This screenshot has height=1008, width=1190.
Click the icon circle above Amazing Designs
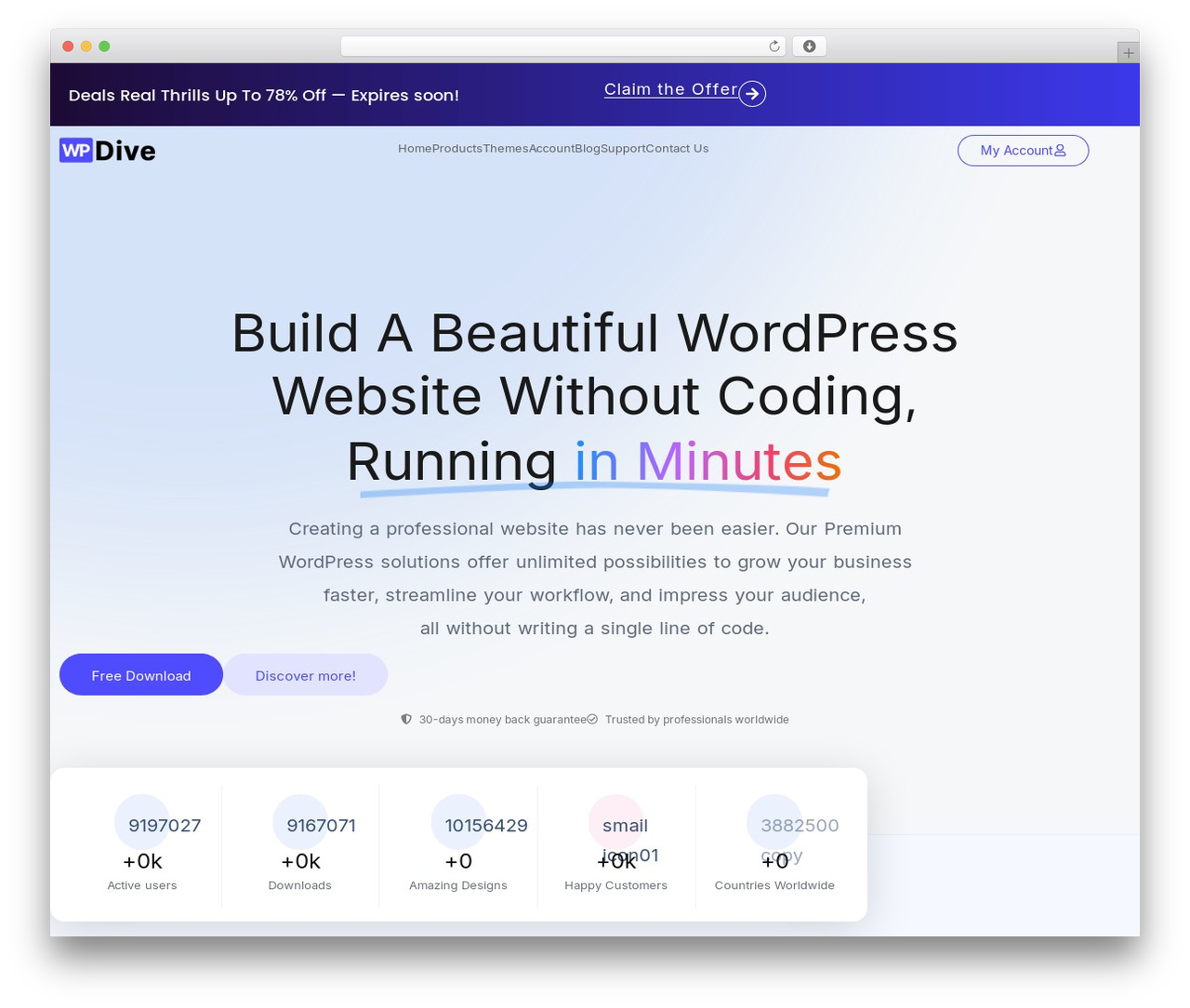(458, 822)
